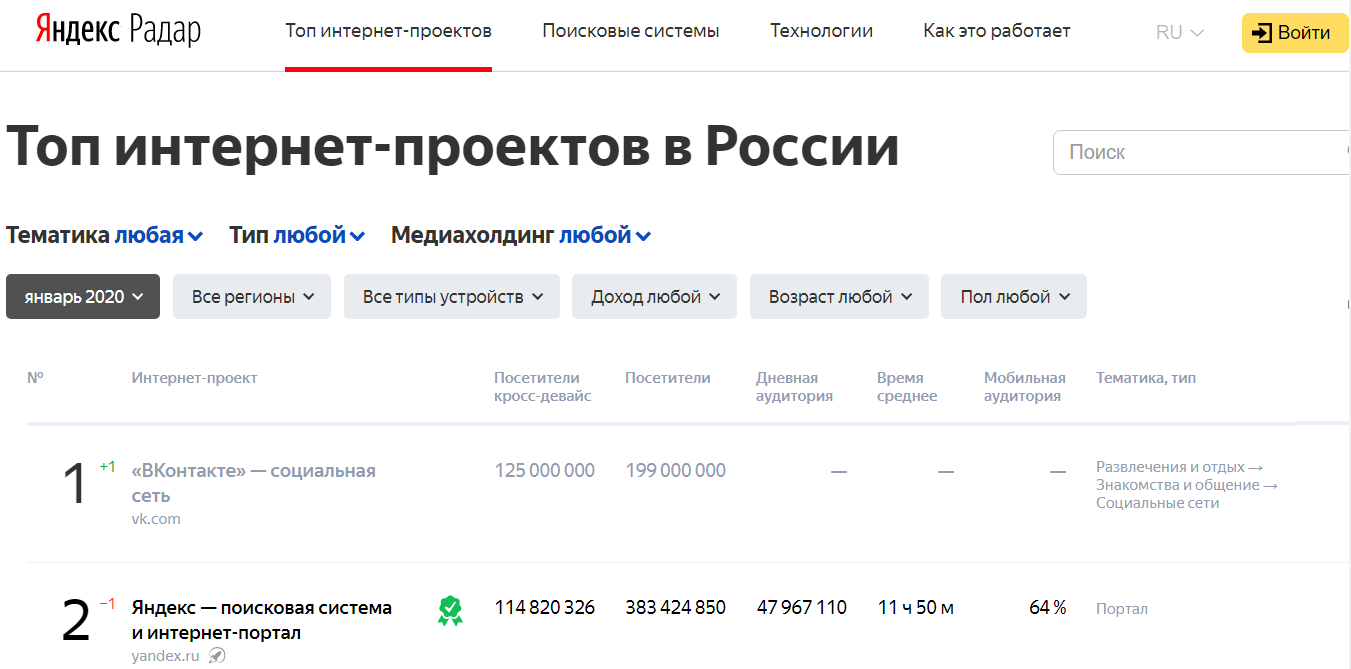Open the Пол любой dropdown
Viewport: 1351px width, 669px height.
(x=1014, y=297)
